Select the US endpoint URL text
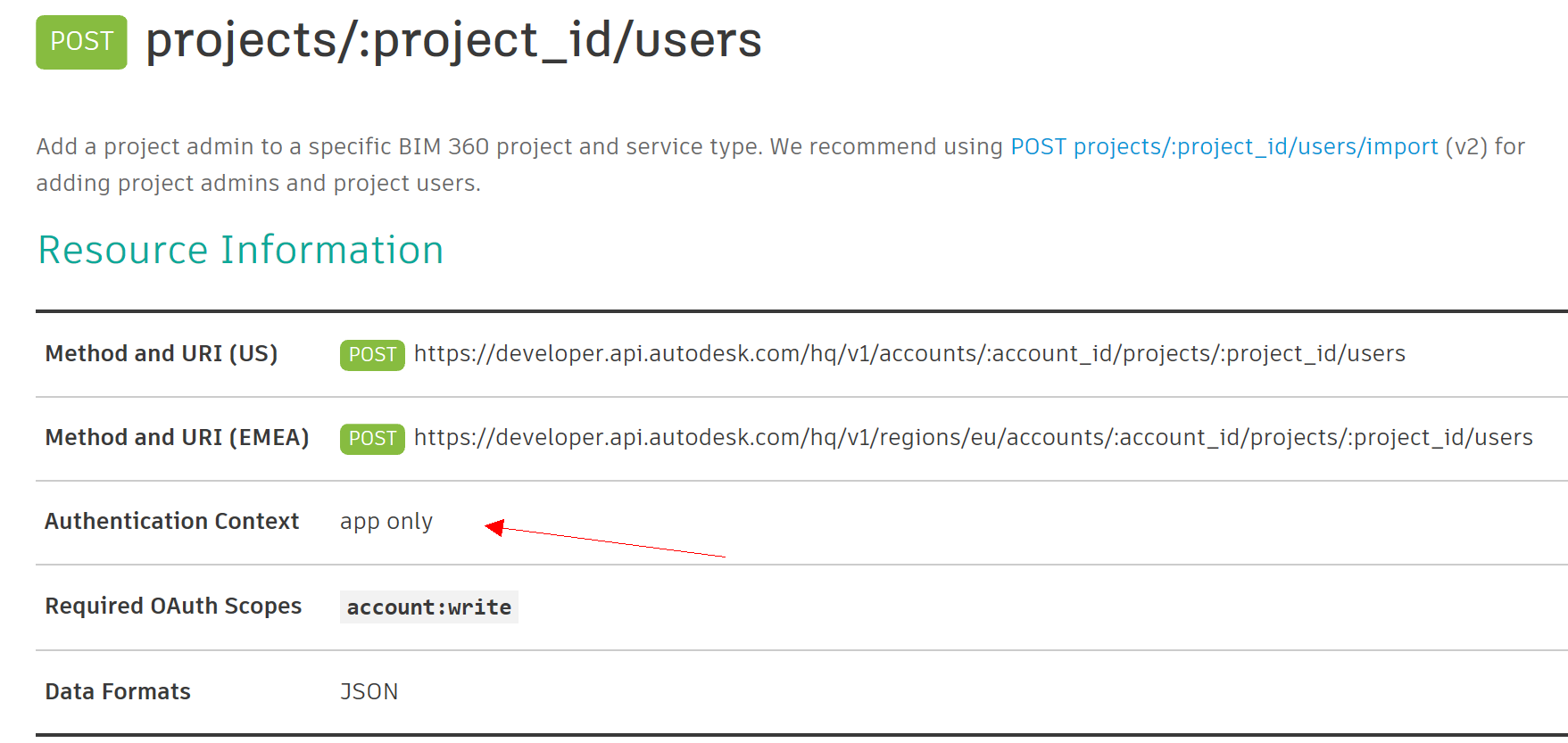 (909, 354)
